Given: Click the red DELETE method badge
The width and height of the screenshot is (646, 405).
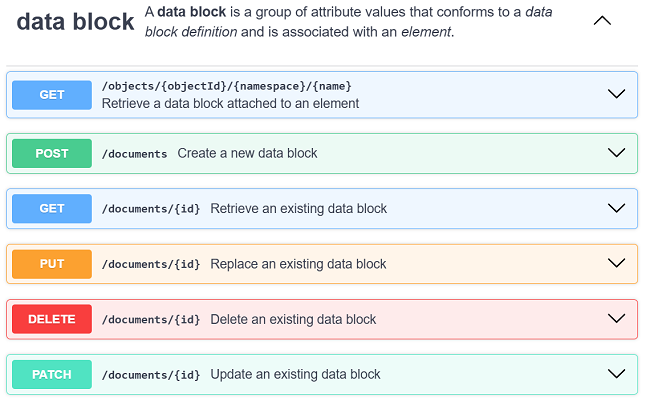Looking at the screenshot, I should coord(52,319).
